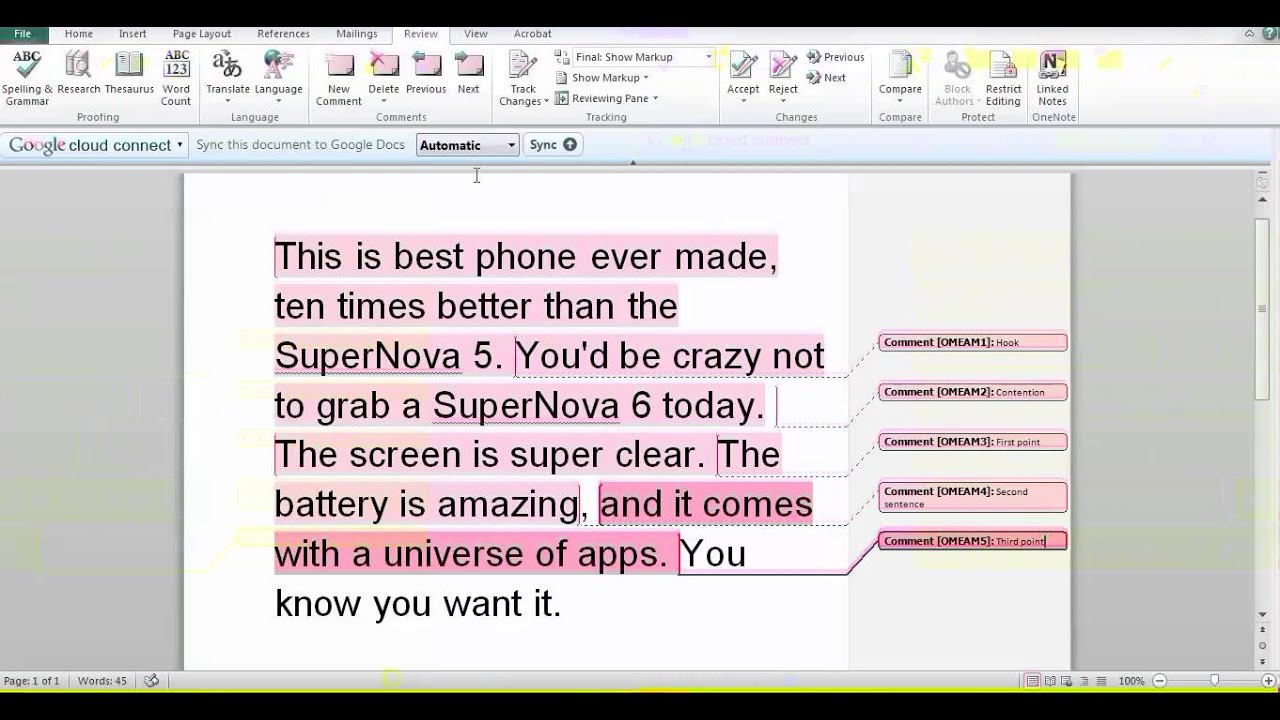The width and height of the screenshot is (1280, 720).
Task: Select the Hook comment balloon
Action: pyautogui.click(x=973, y=342)
